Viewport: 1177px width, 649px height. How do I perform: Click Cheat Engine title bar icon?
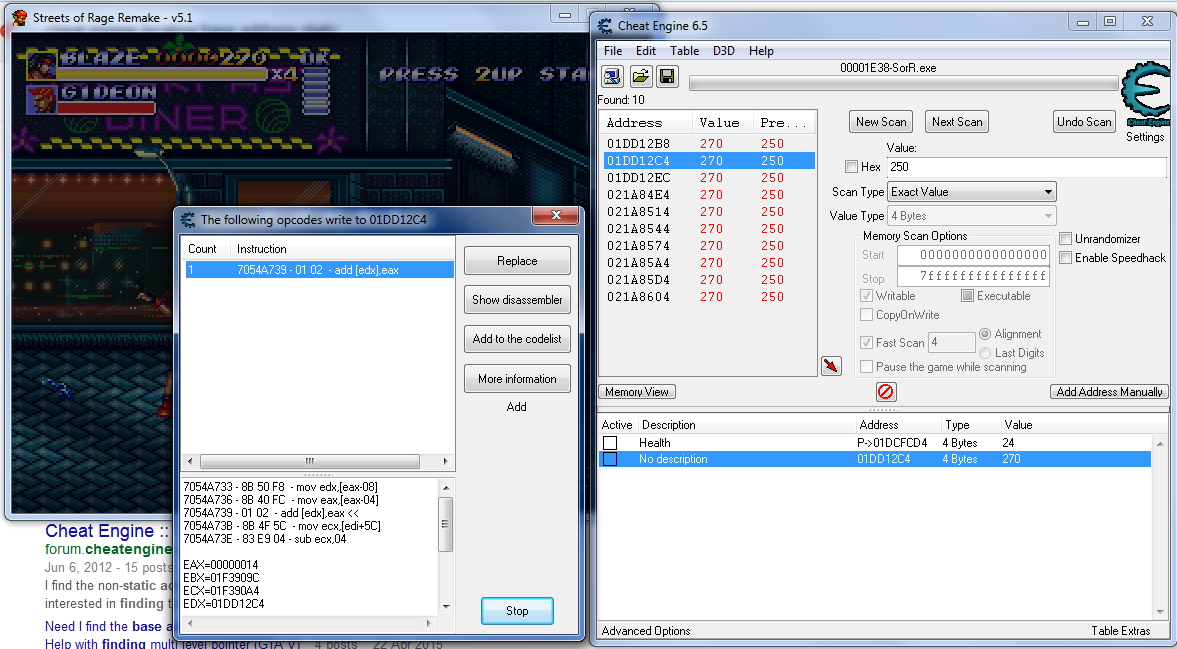pyautogui.click(x=606, y=25)
